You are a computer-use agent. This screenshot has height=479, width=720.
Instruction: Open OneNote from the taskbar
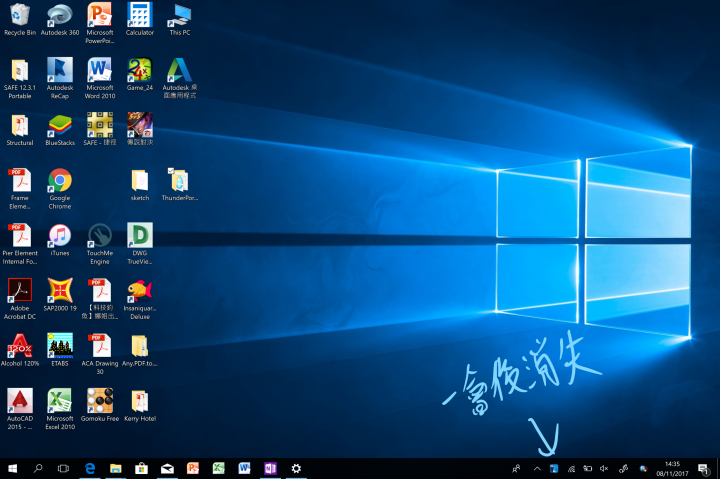(x=270, y=468)
